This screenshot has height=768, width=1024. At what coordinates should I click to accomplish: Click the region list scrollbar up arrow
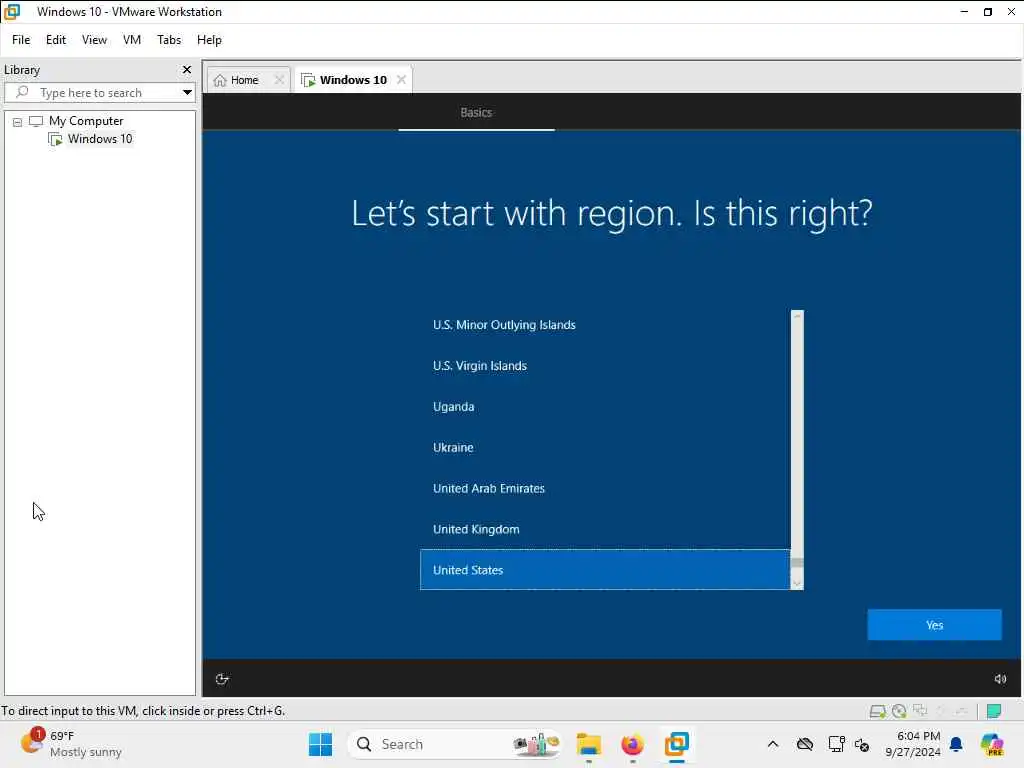click(797, 316)
